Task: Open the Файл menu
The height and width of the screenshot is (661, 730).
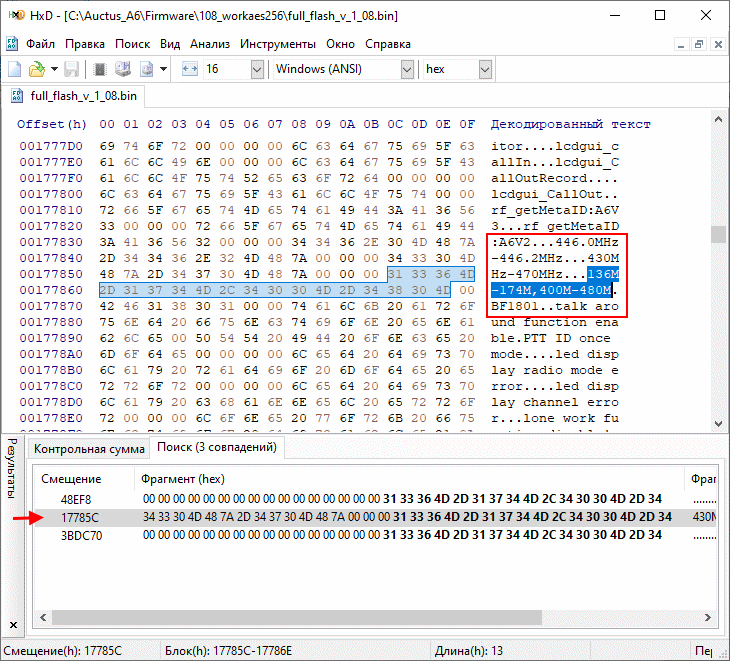Action: [x=40, y=44]
